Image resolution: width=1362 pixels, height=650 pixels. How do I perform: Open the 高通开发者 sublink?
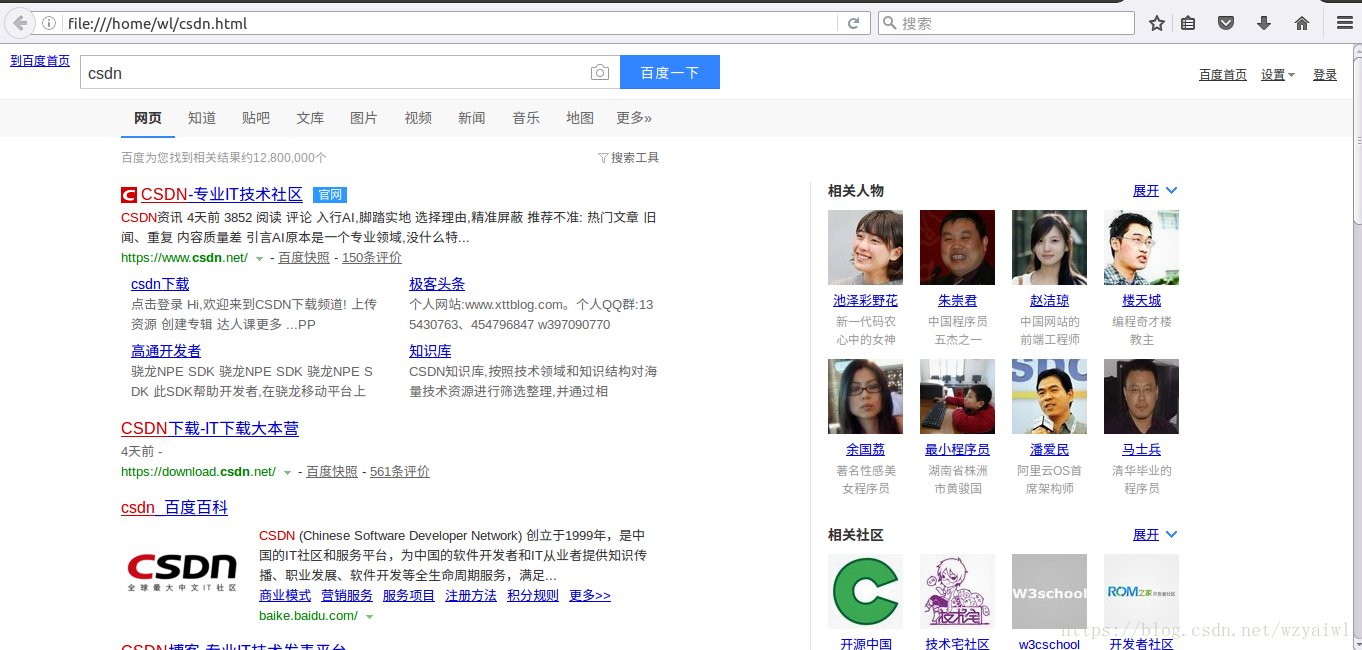[166, 351]
